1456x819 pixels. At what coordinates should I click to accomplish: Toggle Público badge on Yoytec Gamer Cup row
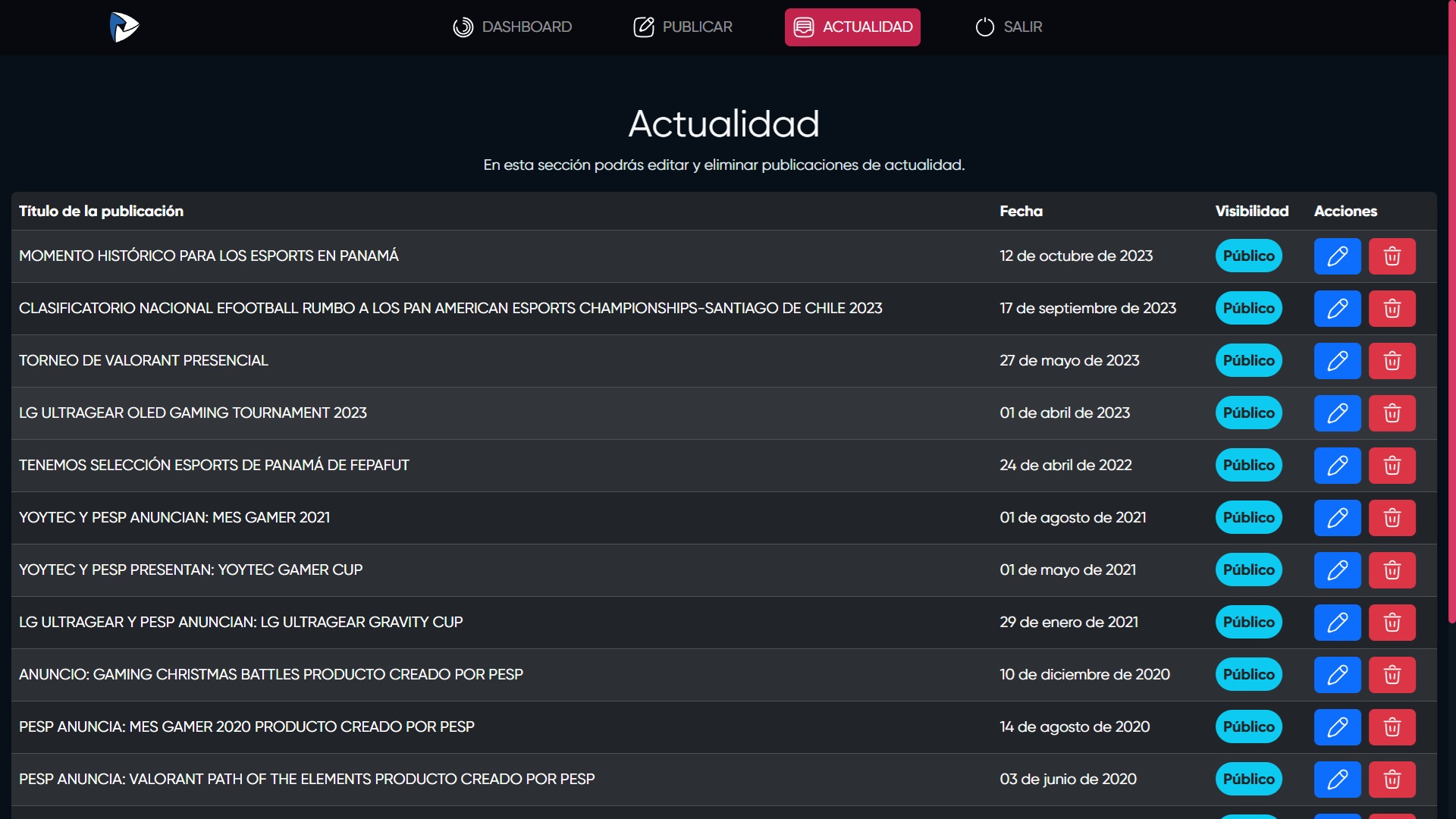[1249, 570]
